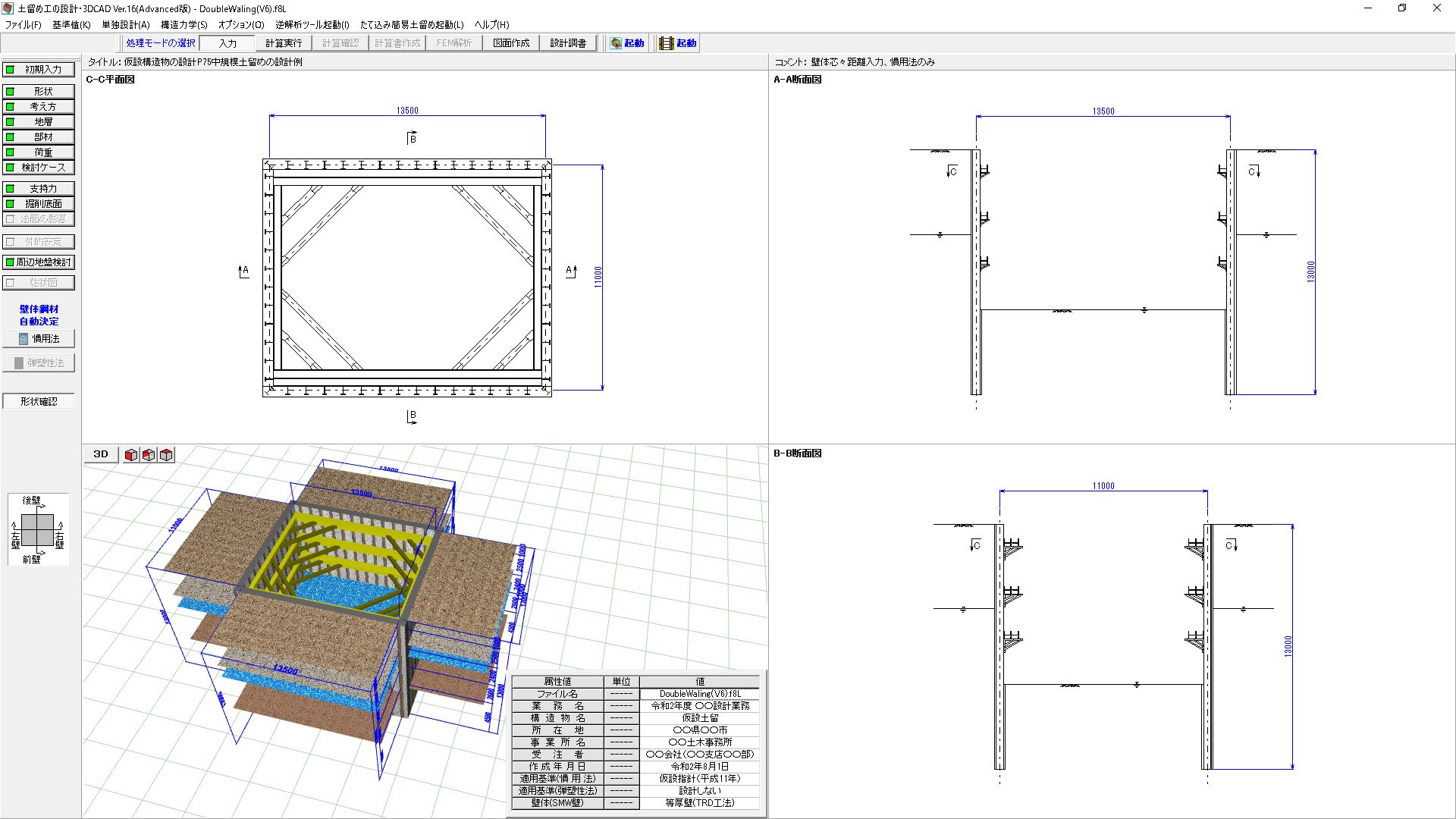Click the 3D view button

[101, 454]
